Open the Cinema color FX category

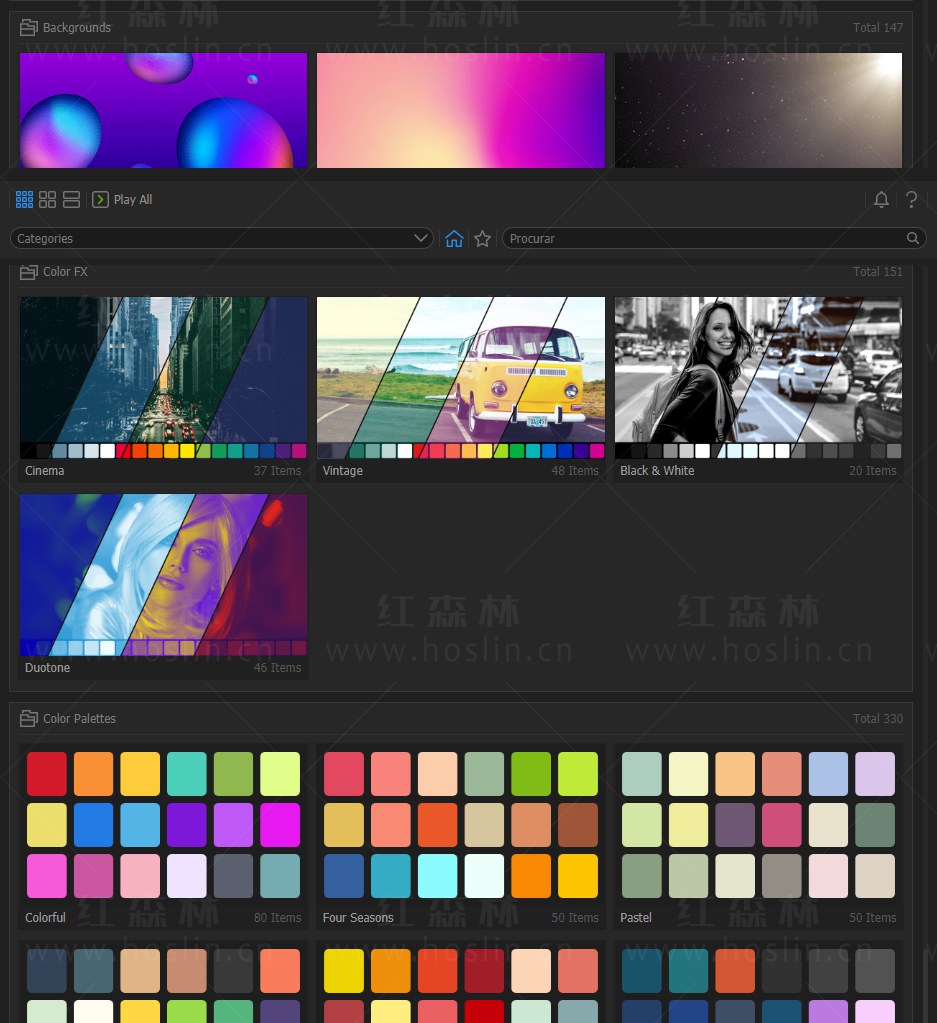163,389
